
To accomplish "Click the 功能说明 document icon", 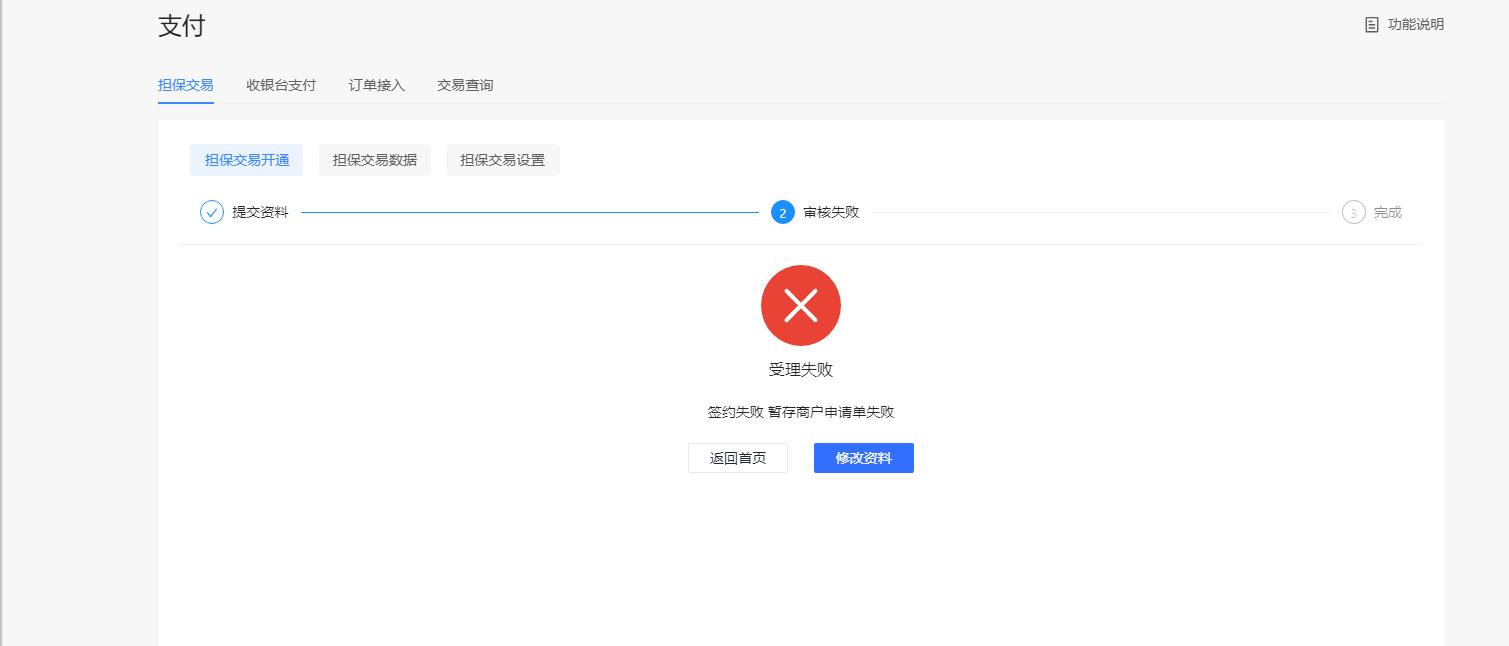I will (1372, 25).
